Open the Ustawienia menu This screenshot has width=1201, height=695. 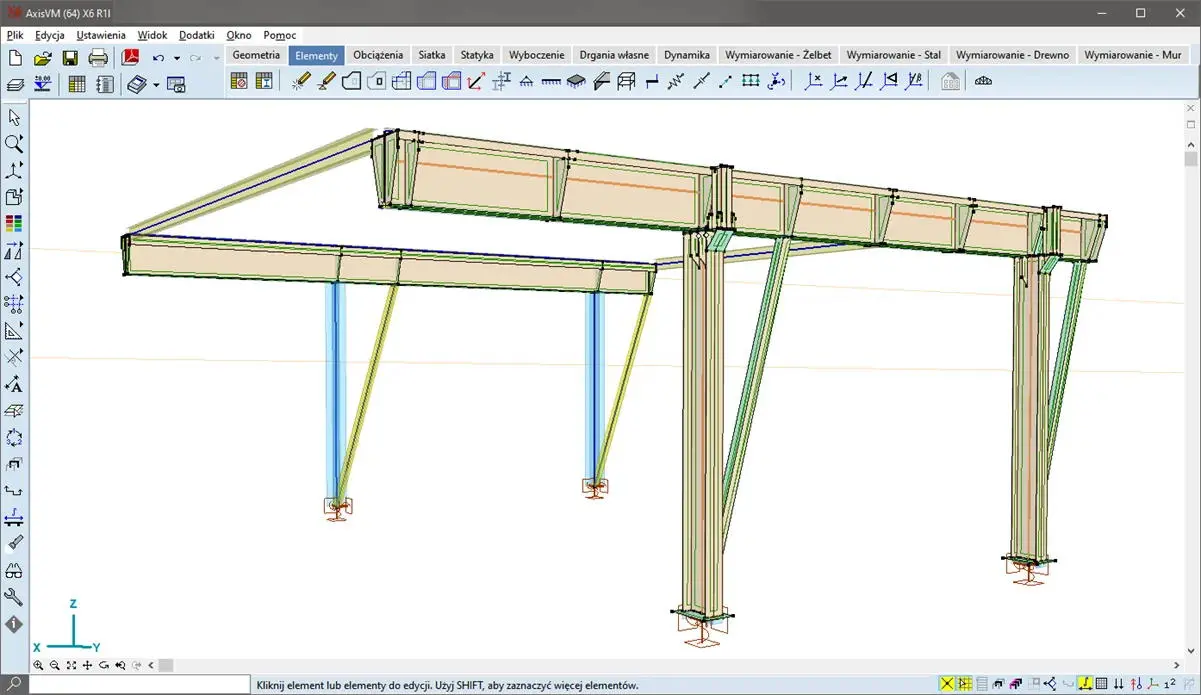click(101, 35)
